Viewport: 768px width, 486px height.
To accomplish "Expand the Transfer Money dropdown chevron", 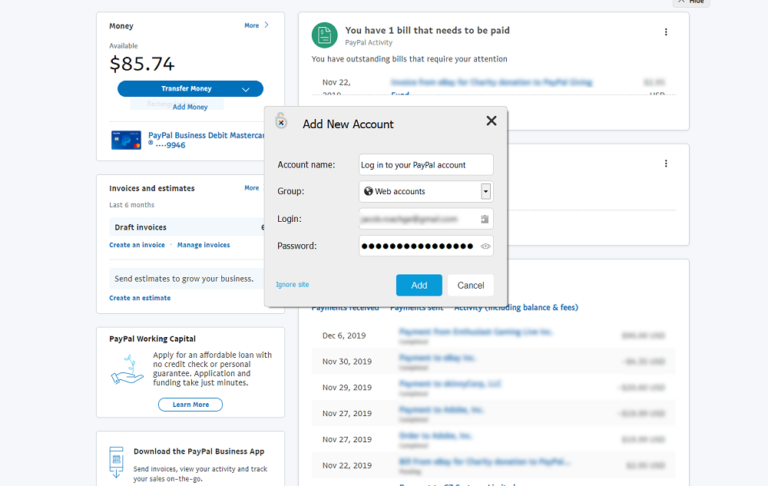I will pos(246,89).
